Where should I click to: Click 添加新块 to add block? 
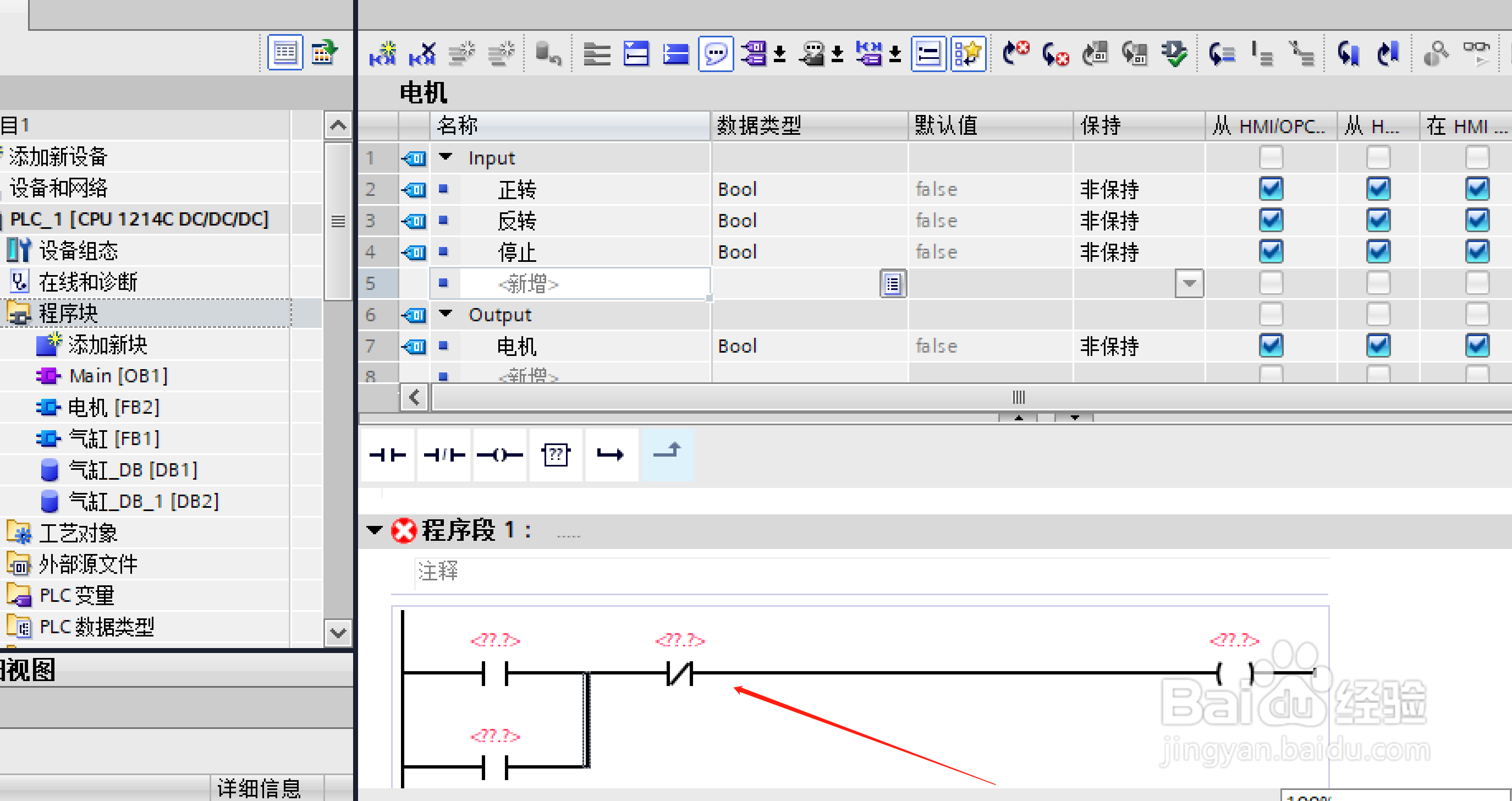[x=107, y=345]
